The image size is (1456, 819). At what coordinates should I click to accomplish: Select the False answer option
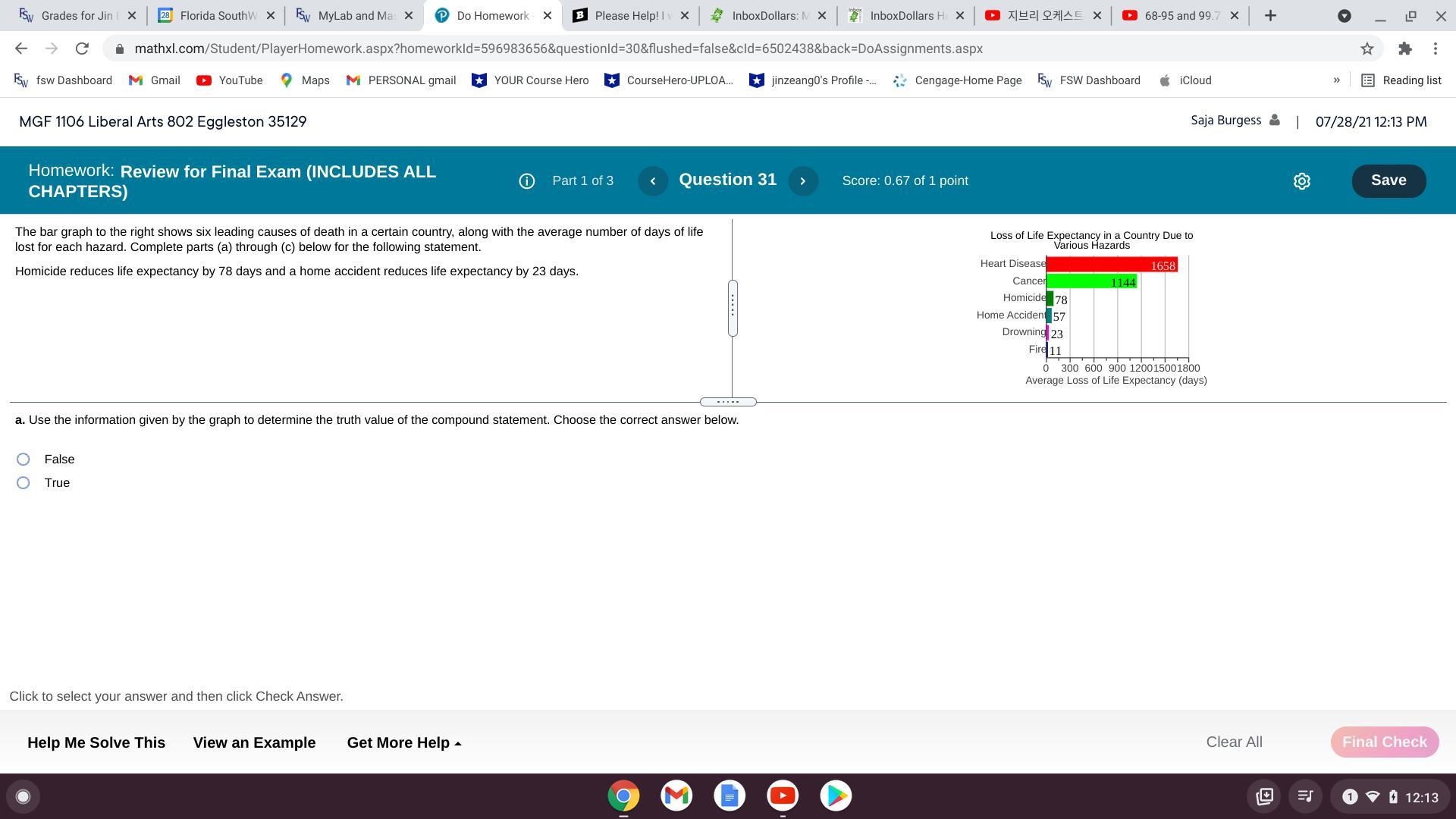coord(24,460)
